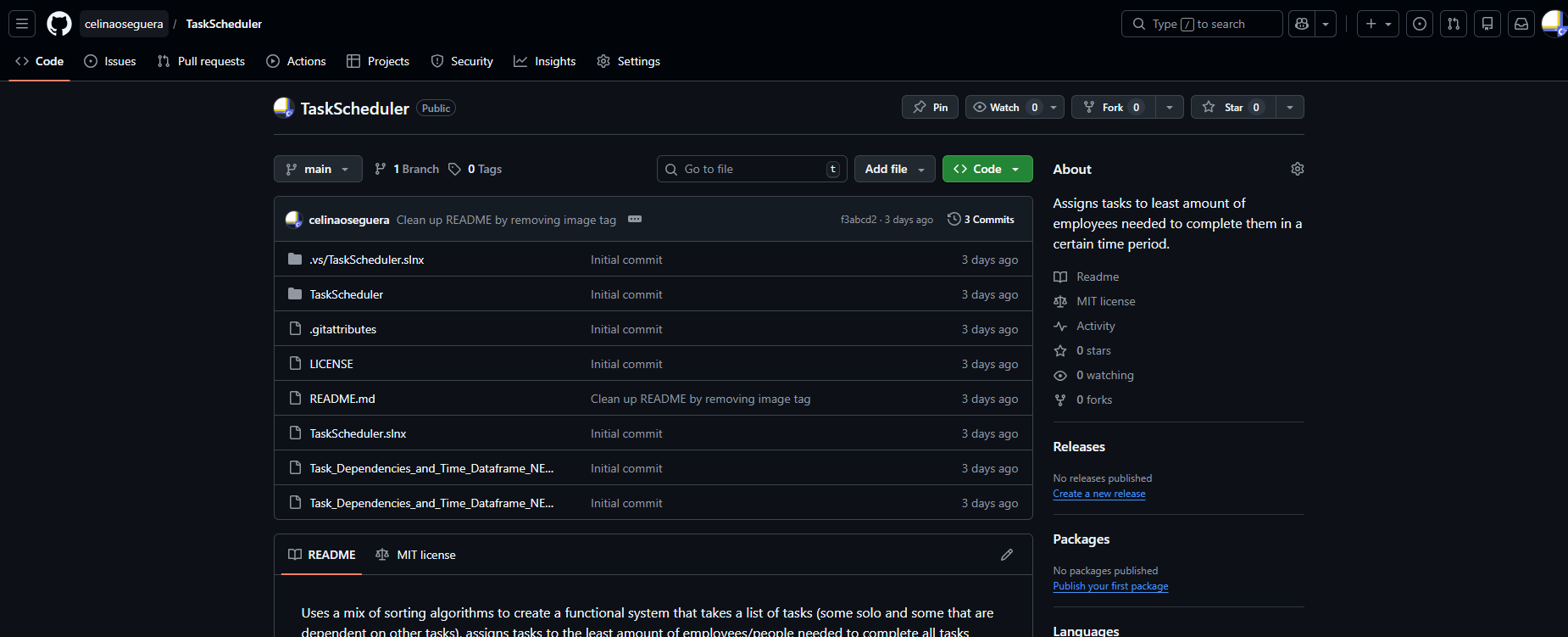Screen dimensions: 1568x637
Task: Switch to the Security tab
Action: [x=462, y=61]
